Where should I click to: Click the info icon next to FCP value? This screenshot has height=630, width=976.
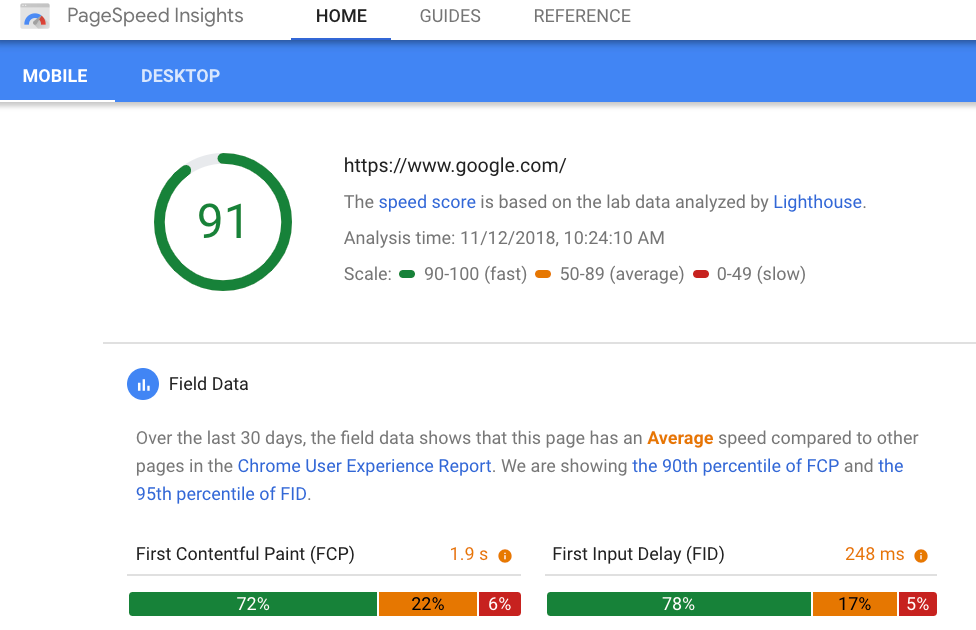pos(505,555)
